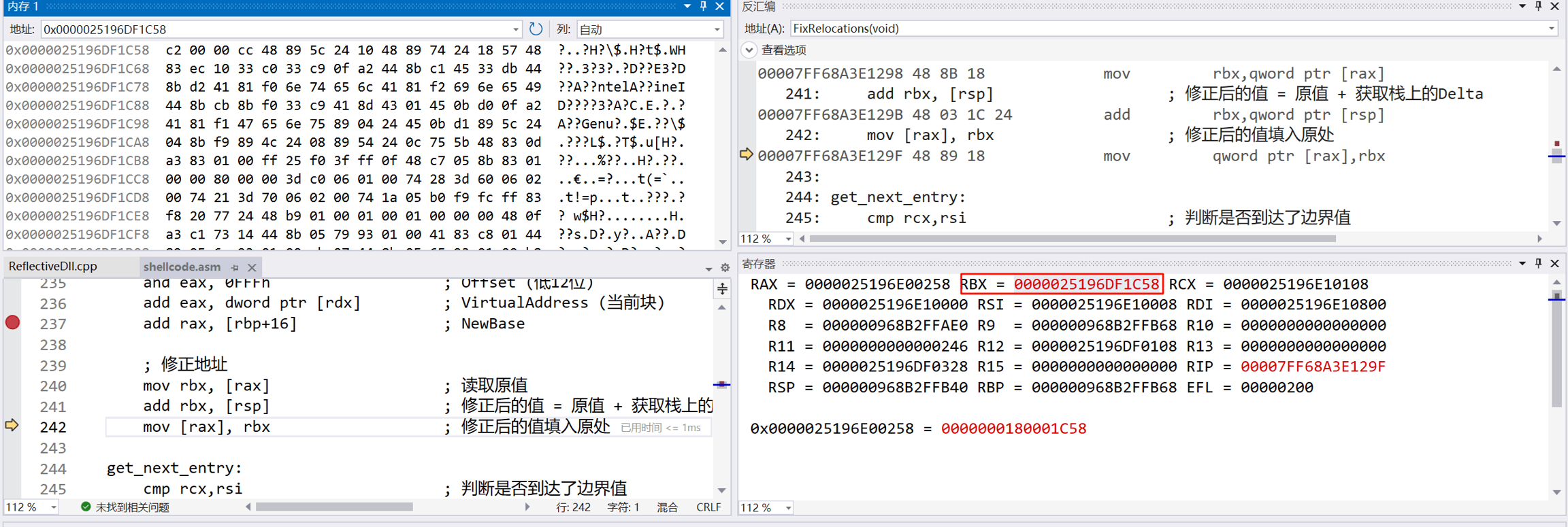The width and height of the screenshot is (1568, 527).
Task: Remove the breakpoint on line 237
Action: [x=12, y=322]
